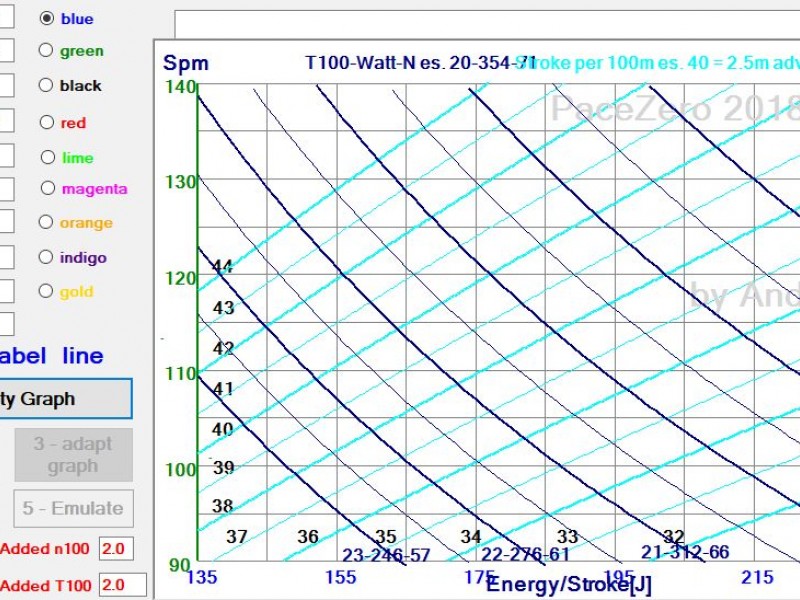
Task: Select the magenta radio button
Action: tap(48, 188)
